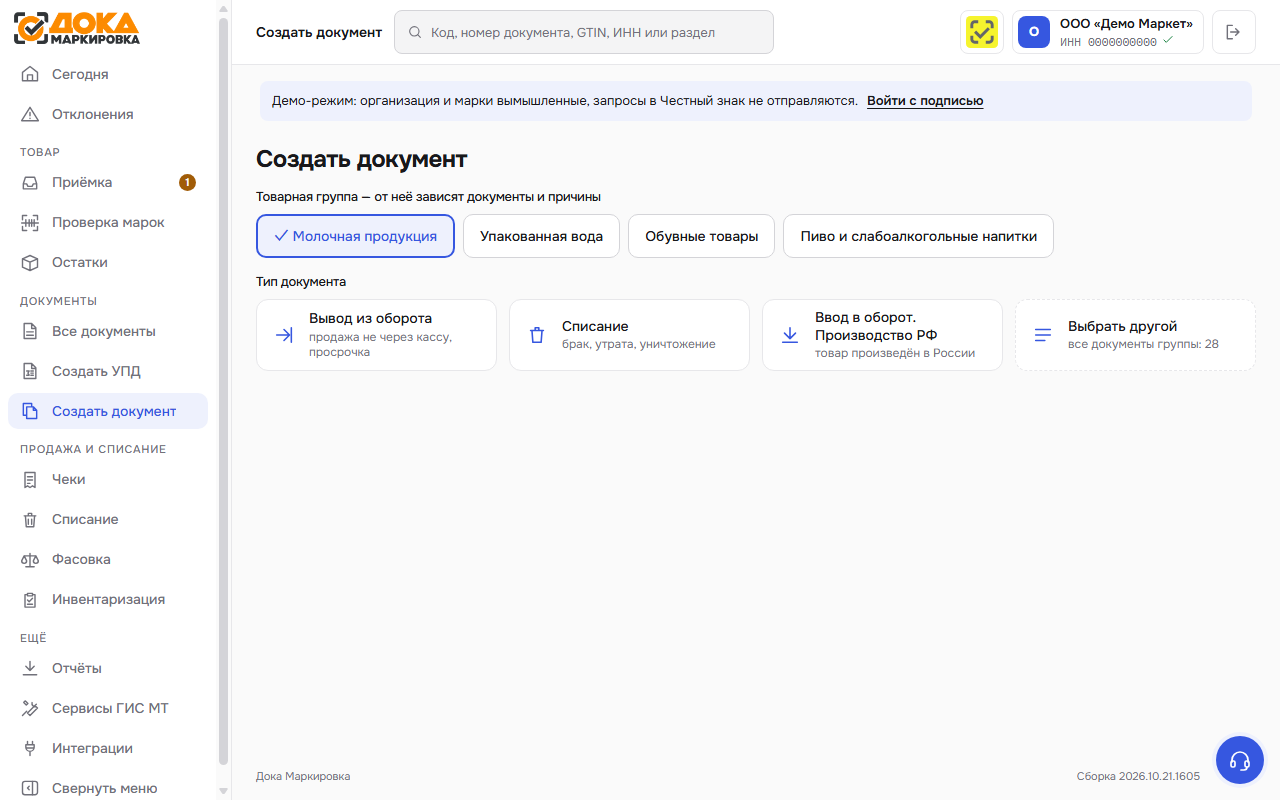Open the Все документы file icon
This screenshot has height=800, width=1280.
30,331
